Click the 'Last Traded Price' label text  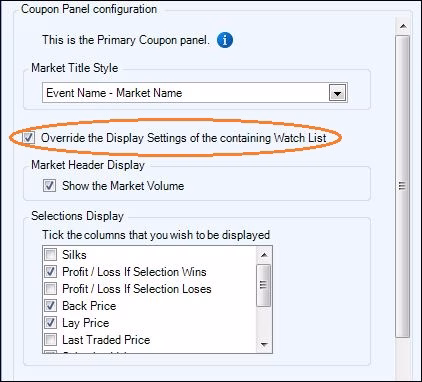click(106, 340)
